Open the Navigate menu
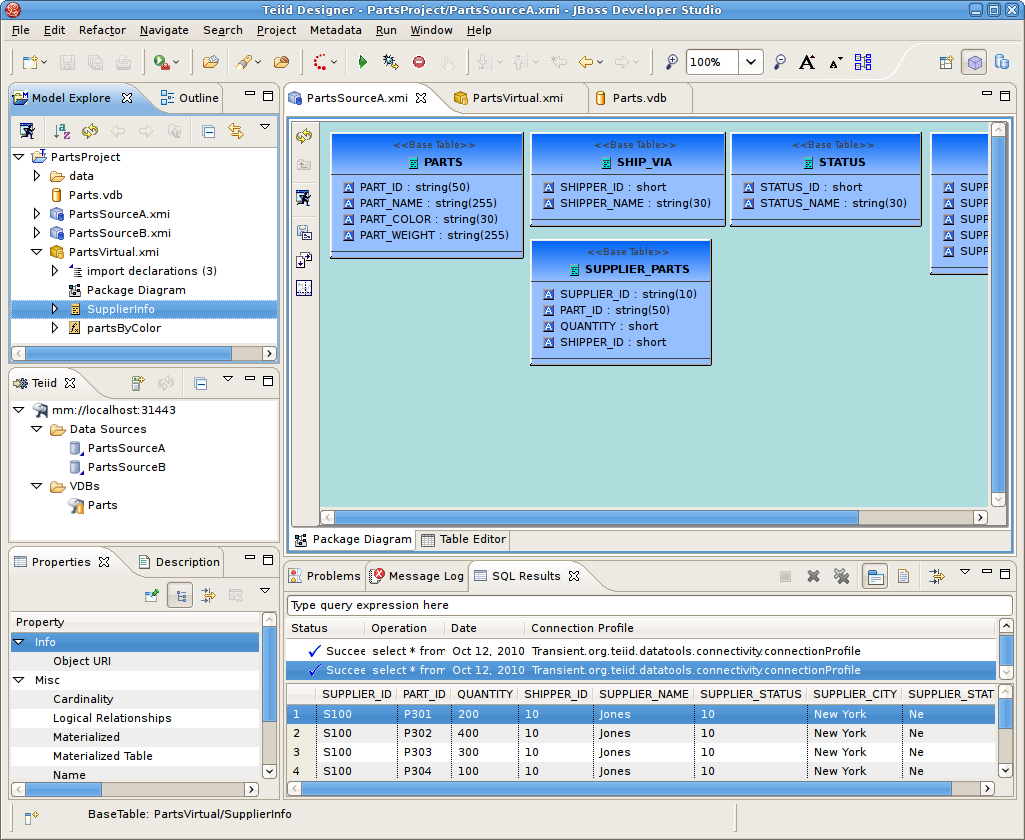 [x=164, y=30]
